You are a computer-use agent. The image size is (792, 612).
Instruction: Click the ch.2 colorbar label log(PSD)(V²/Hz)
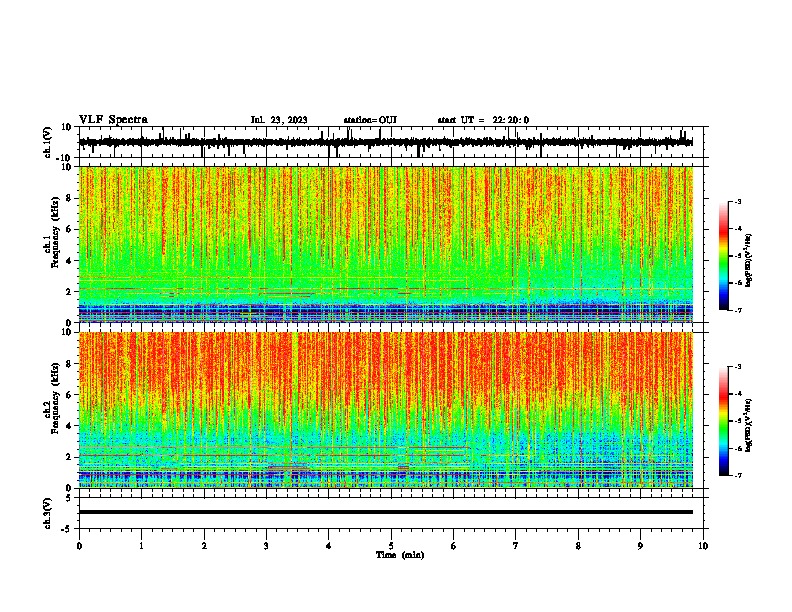749,425
